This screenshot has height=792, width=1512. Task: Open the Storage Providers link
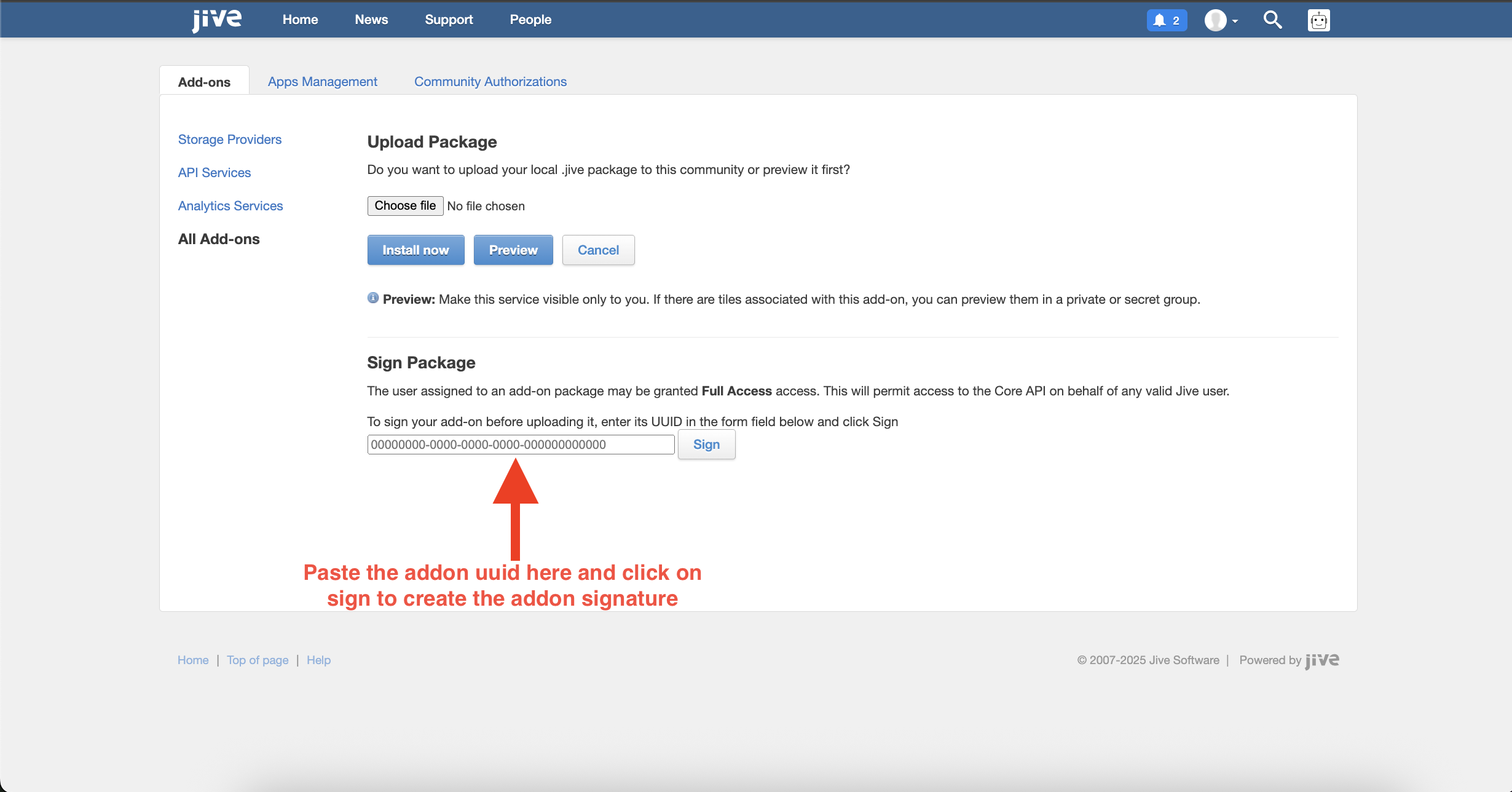pyautogui.click(x=229, y=140)
